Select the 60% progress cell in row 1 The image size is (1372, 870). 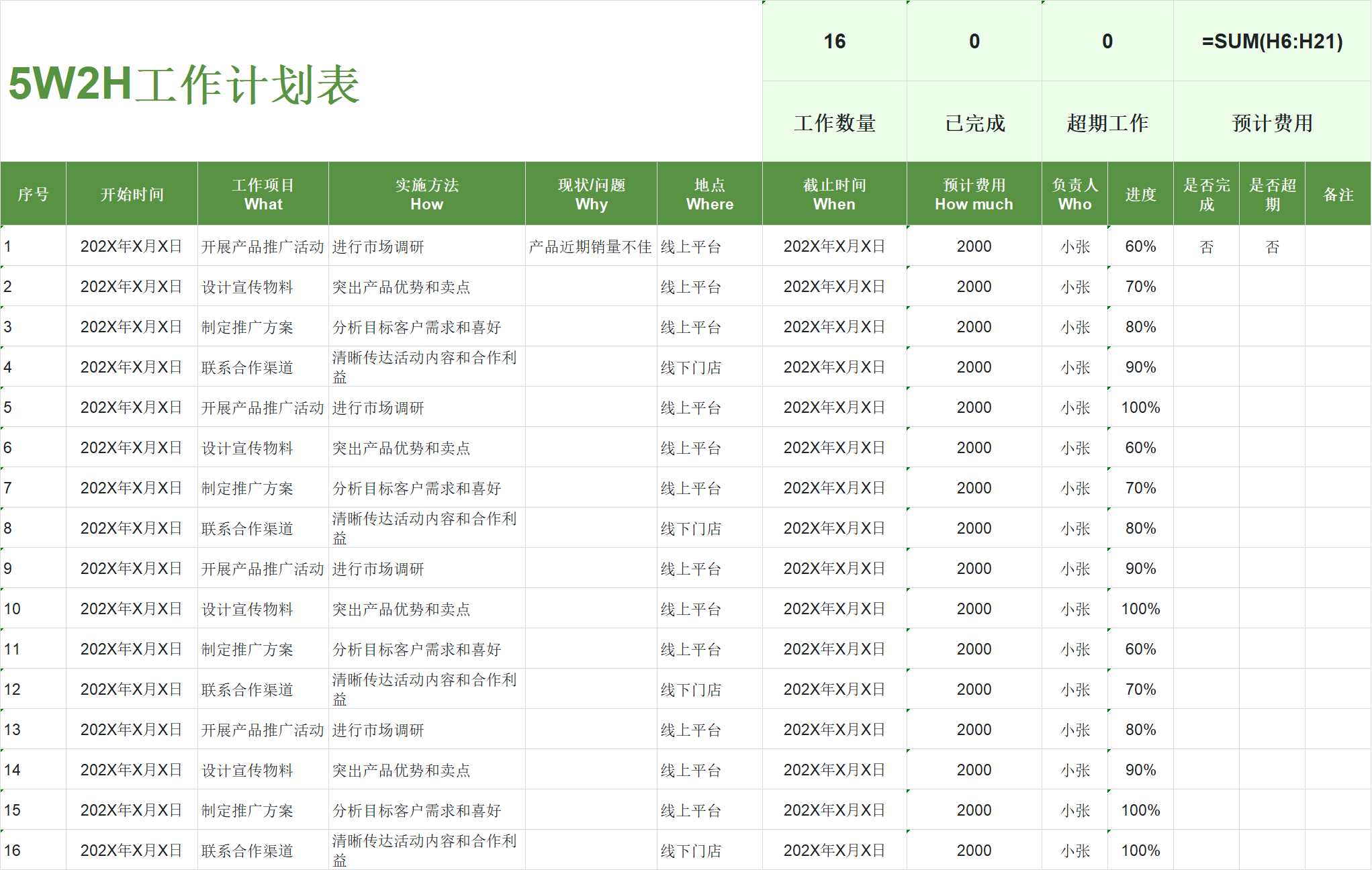[1140, 246]
